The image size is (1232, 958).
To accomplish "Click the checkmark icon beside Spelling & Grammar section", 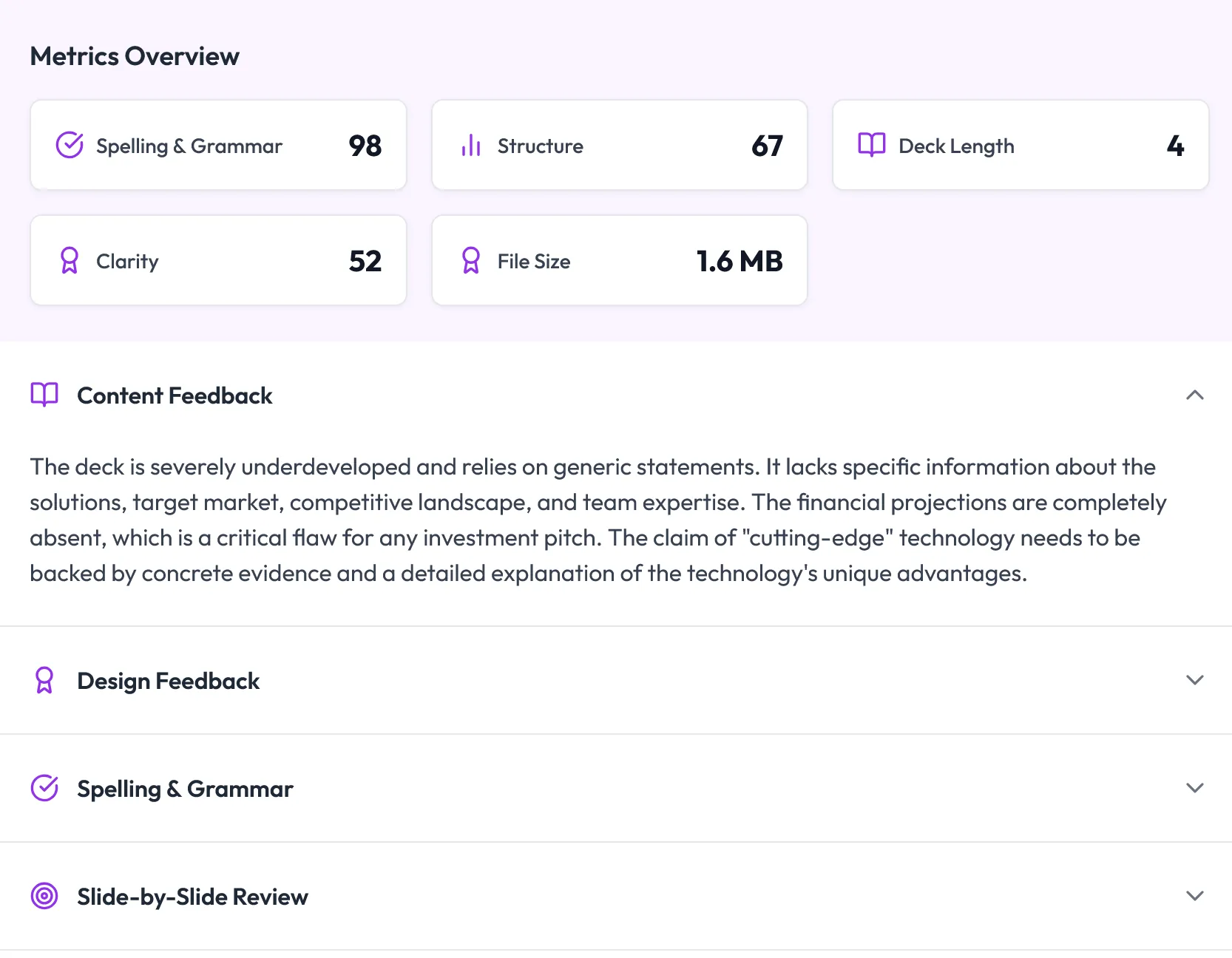I will coord(44,788).
